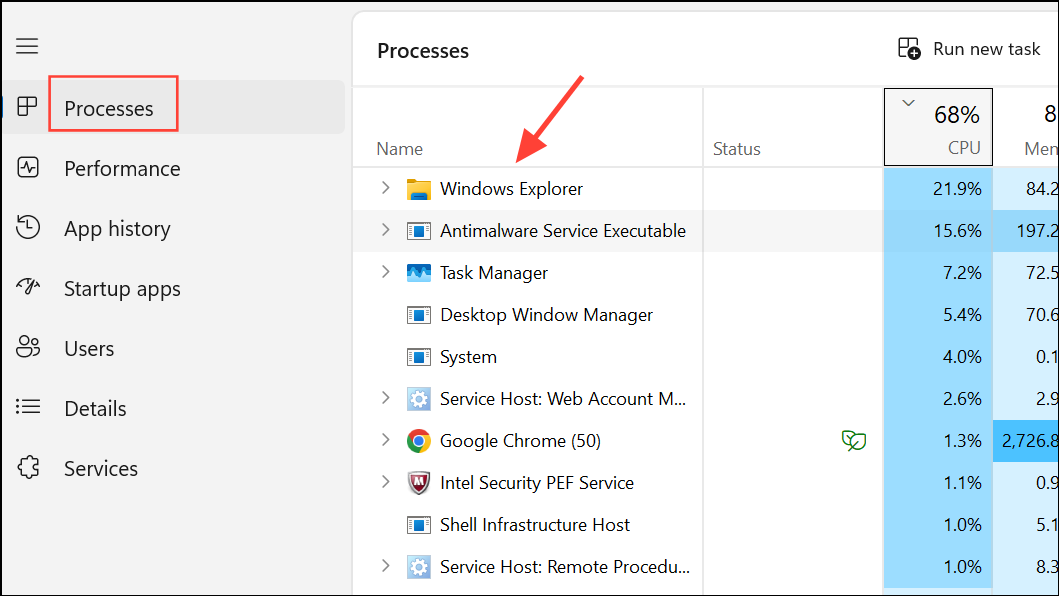Screen dimensions: 1059x596
Task: Sort by the Status column header
Action: [737, 149]
